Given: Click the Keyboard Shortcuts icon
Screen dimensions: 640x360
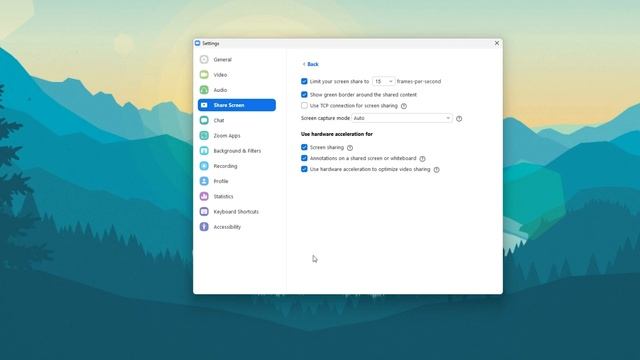Looking at the screenshot, I should pos(204,211).
